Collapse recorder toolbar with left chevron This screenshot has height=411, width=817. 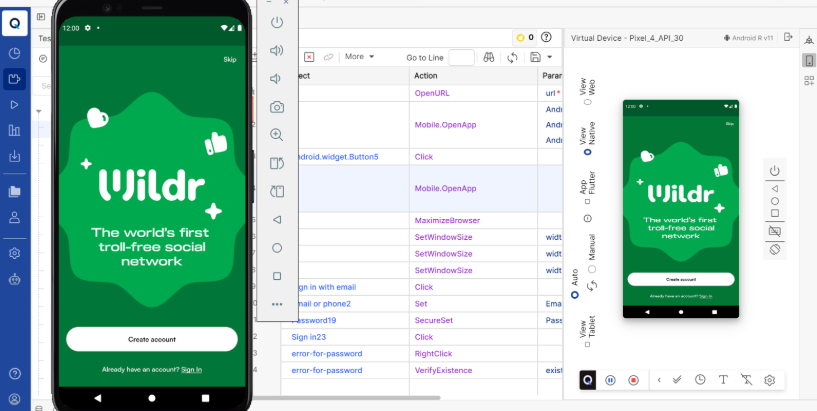659,380
